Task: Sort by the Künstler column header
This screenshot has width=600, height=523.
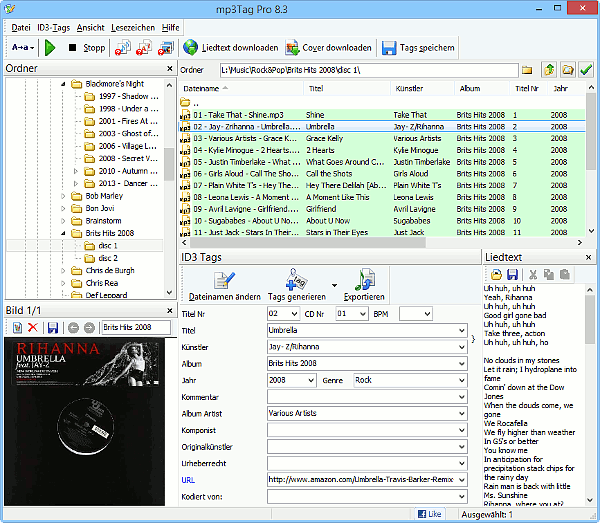Action: 422,88
